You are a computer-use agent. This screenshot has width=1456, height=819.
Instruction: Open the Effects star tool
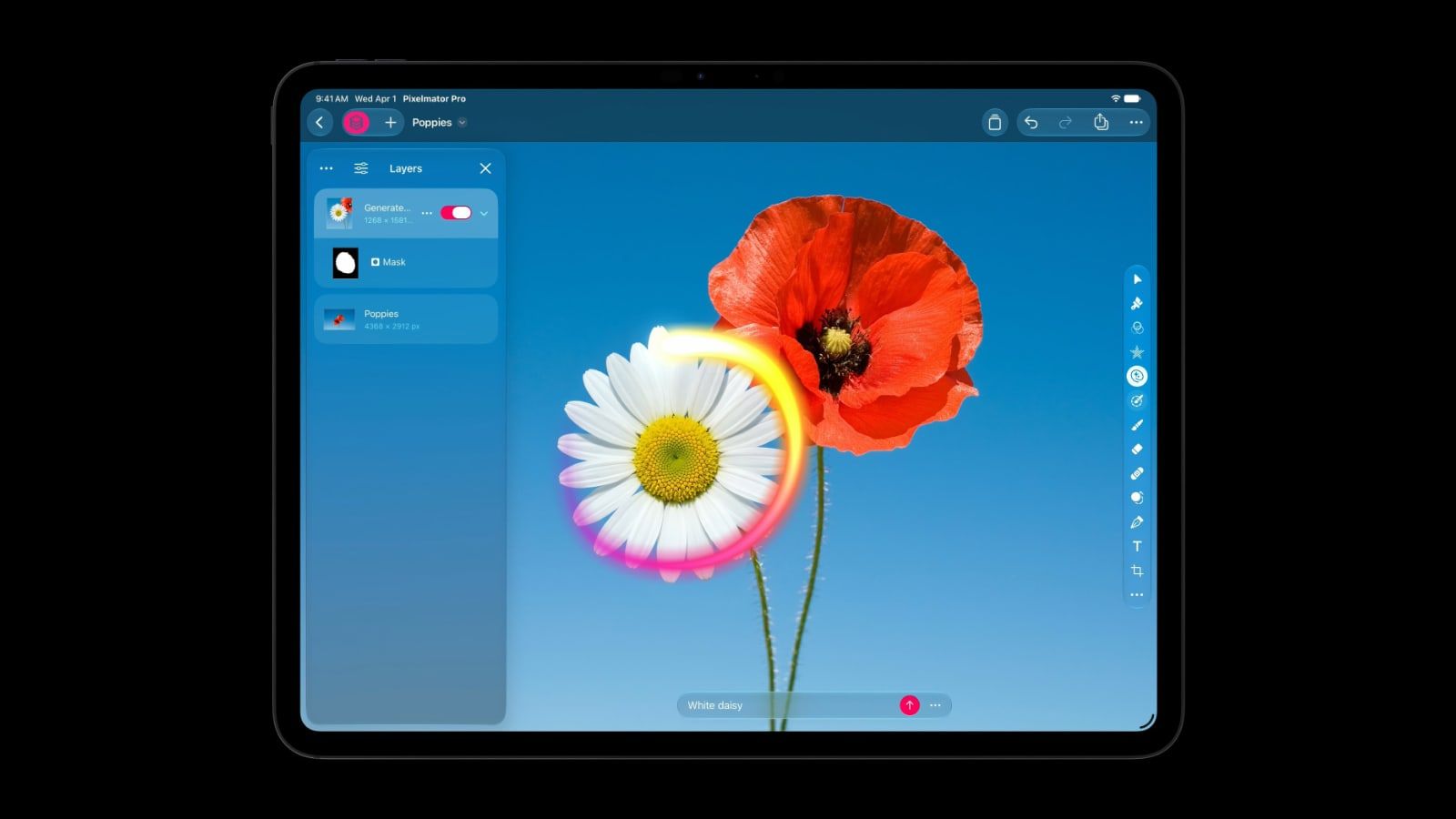point(1137,352)
